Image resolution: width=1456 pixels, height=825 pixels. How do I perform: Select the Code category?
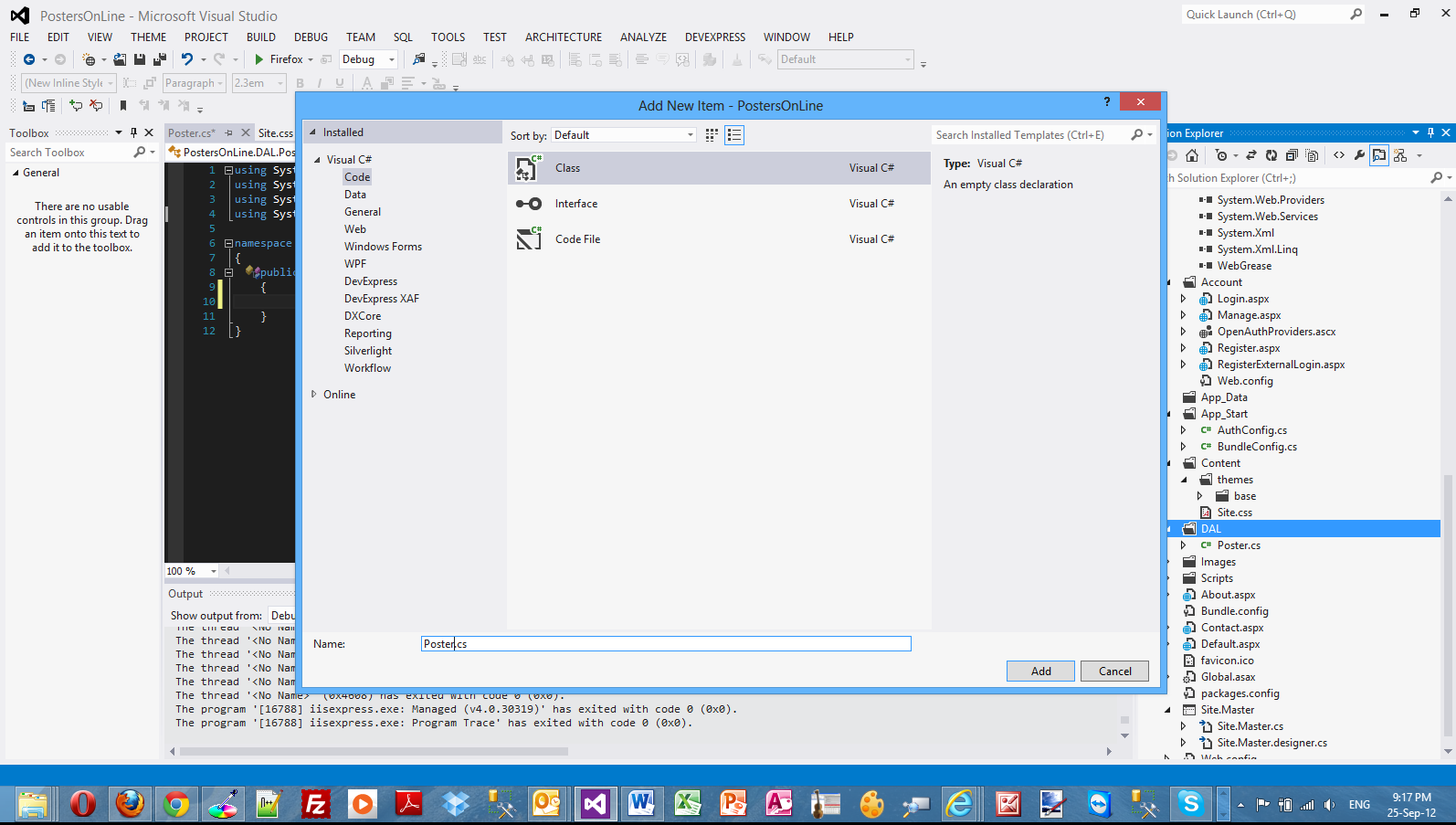(x=357, y=177)
